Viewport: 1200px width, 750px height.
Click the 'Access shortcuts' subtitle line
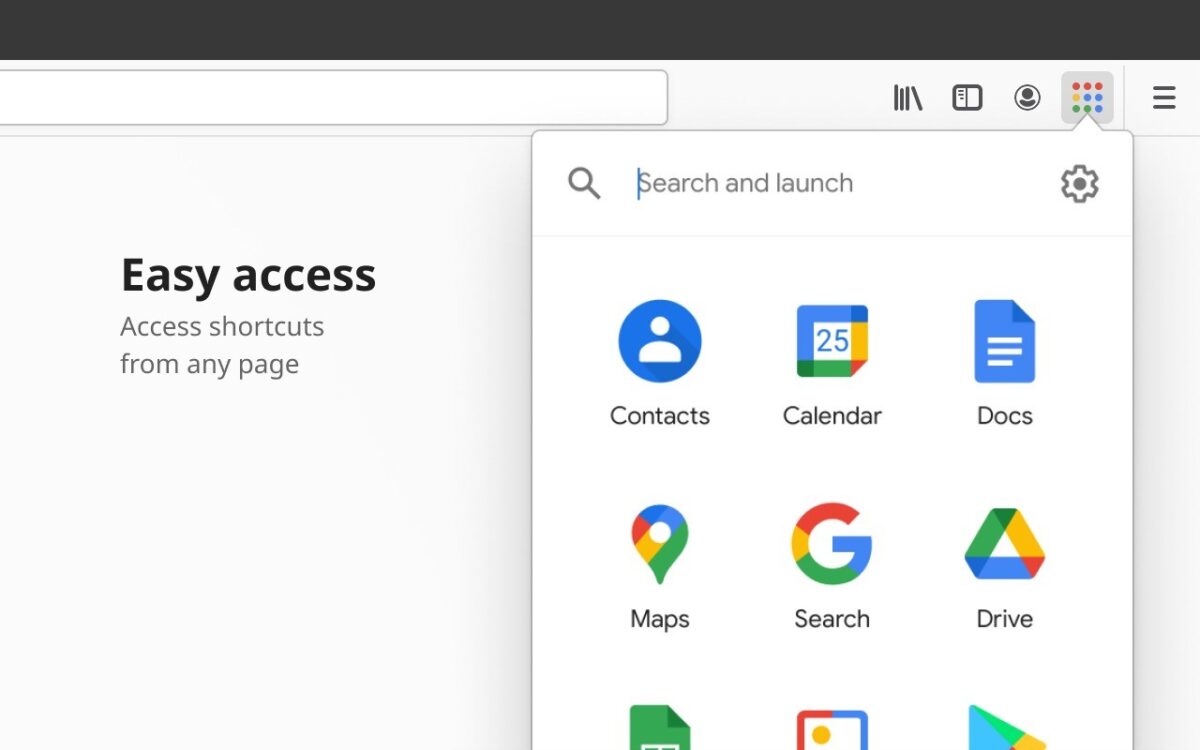(x=222, y=327)
